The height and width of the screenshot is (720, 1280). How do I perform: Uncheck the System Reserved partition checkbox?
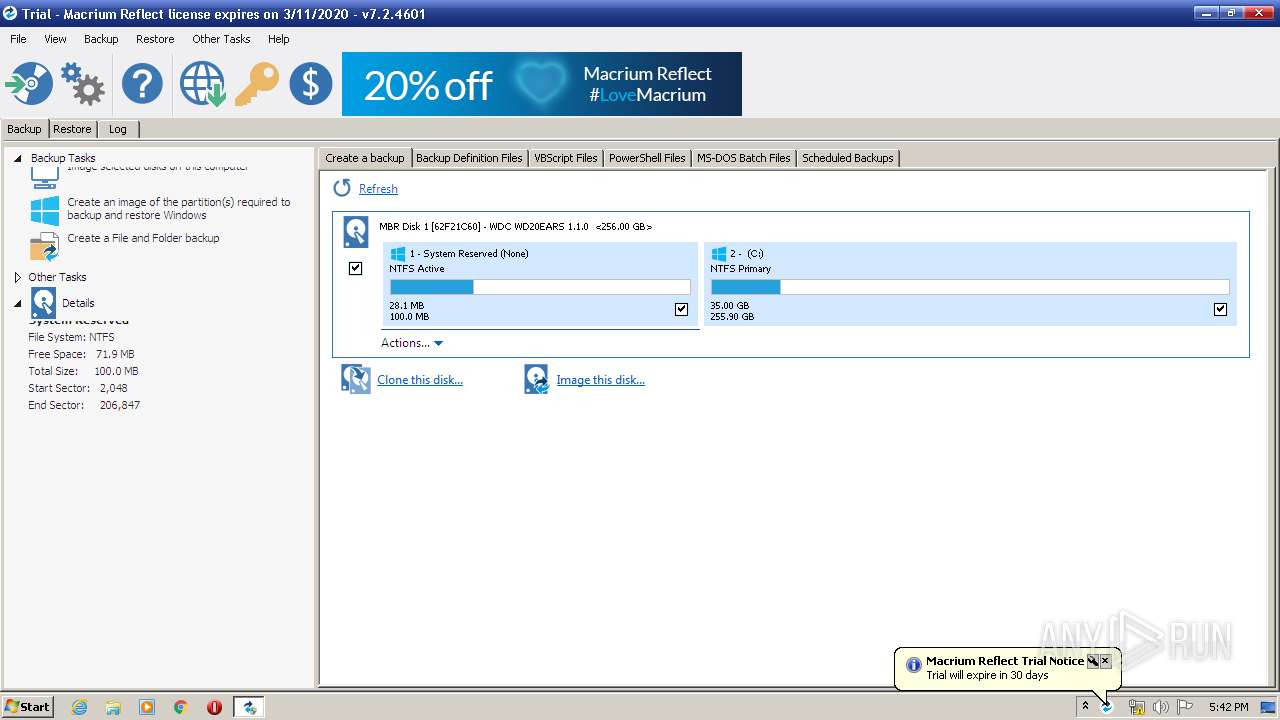[x=682, y=309]
